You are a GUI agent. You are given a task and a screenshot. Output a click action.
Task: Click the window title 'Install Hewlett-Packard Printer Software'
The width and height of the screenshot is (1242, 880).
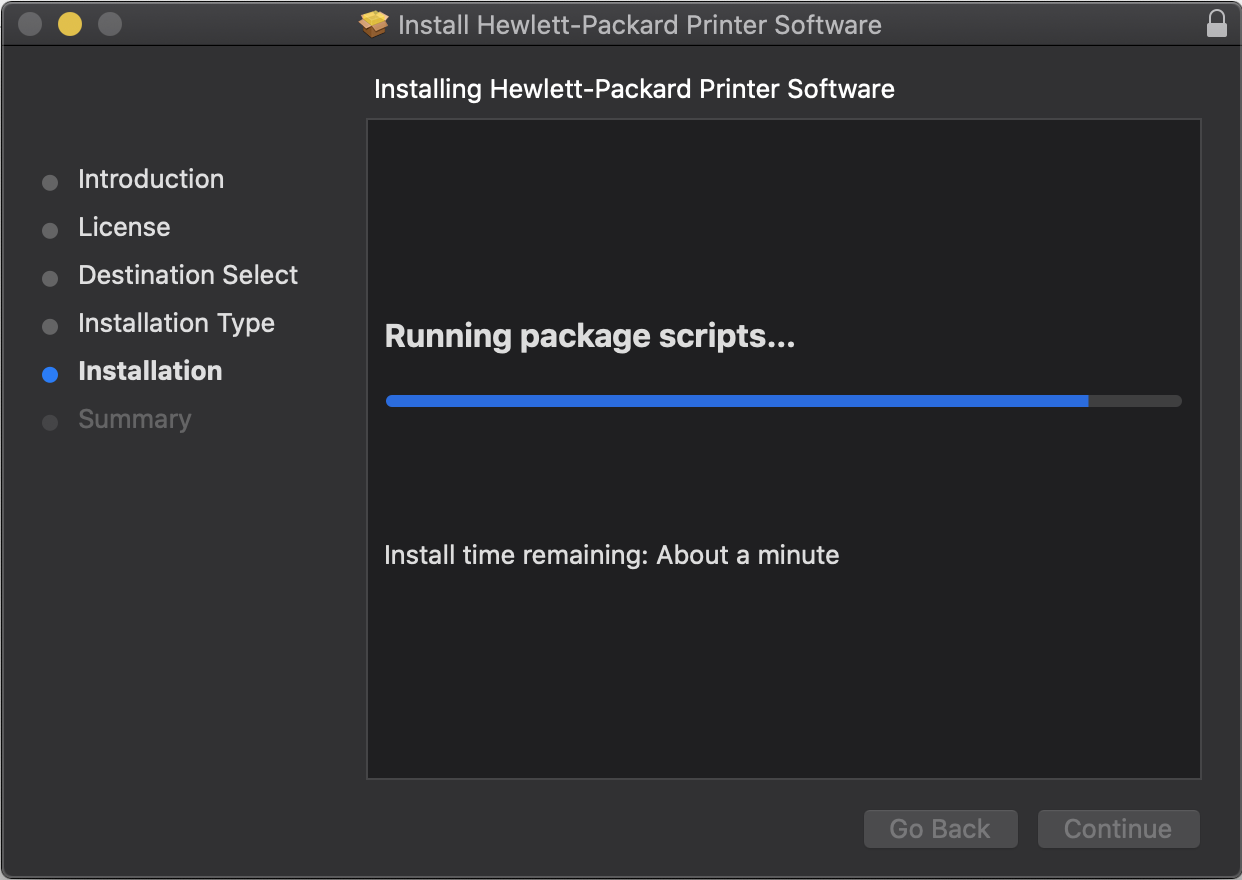point(640,25)
